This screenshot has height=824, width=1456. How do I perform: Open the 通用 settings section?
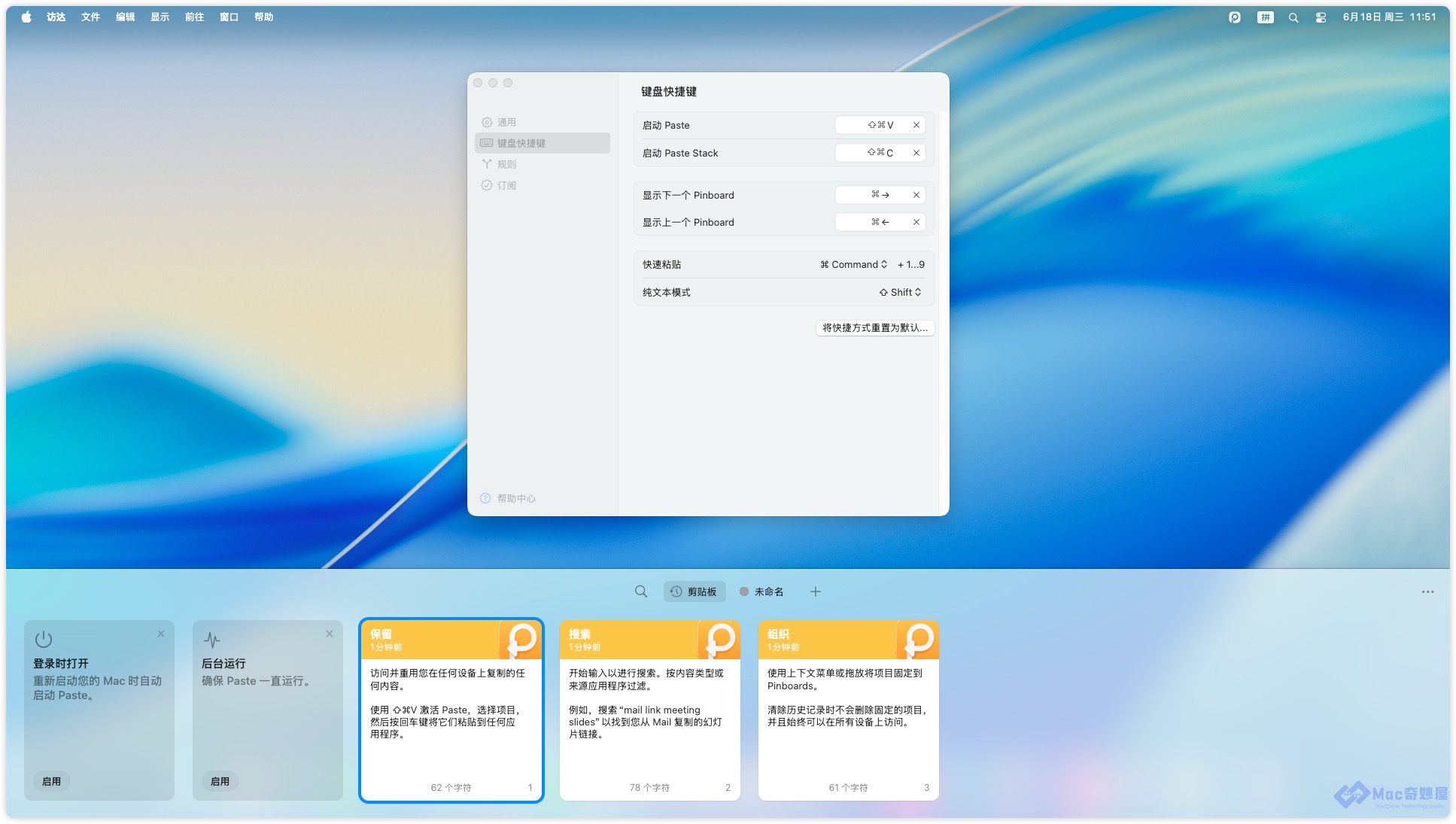(542, 122)
